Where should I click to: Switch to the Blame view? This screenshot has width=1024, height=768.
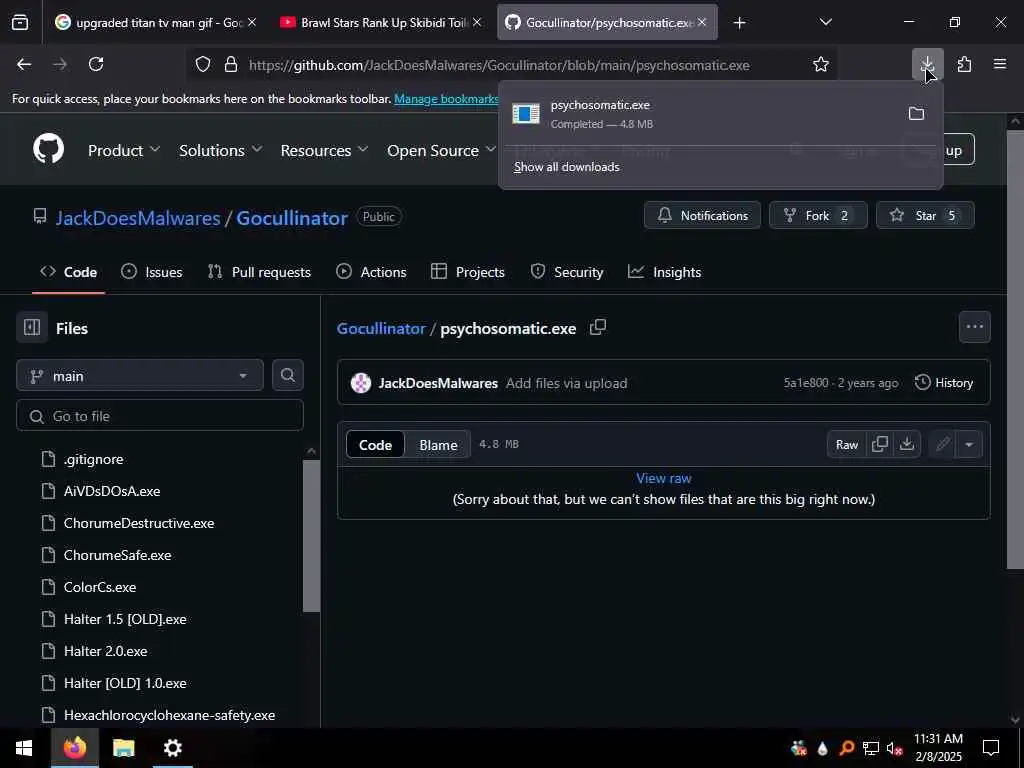pos(438,445)
